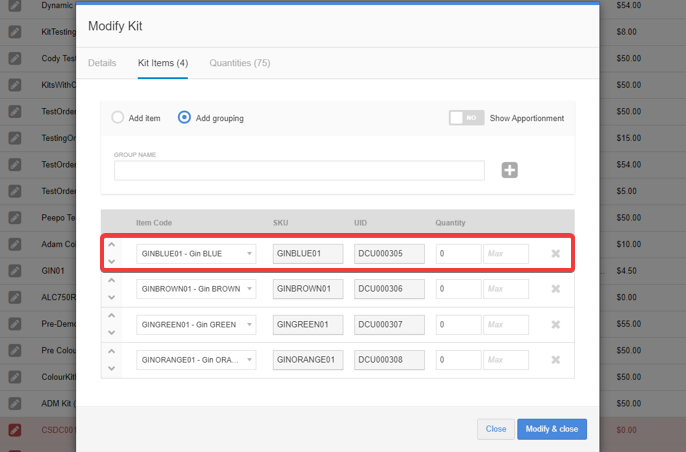Click the Max field for GINGREEN01

pyautogui.click(x=506, y=325)
